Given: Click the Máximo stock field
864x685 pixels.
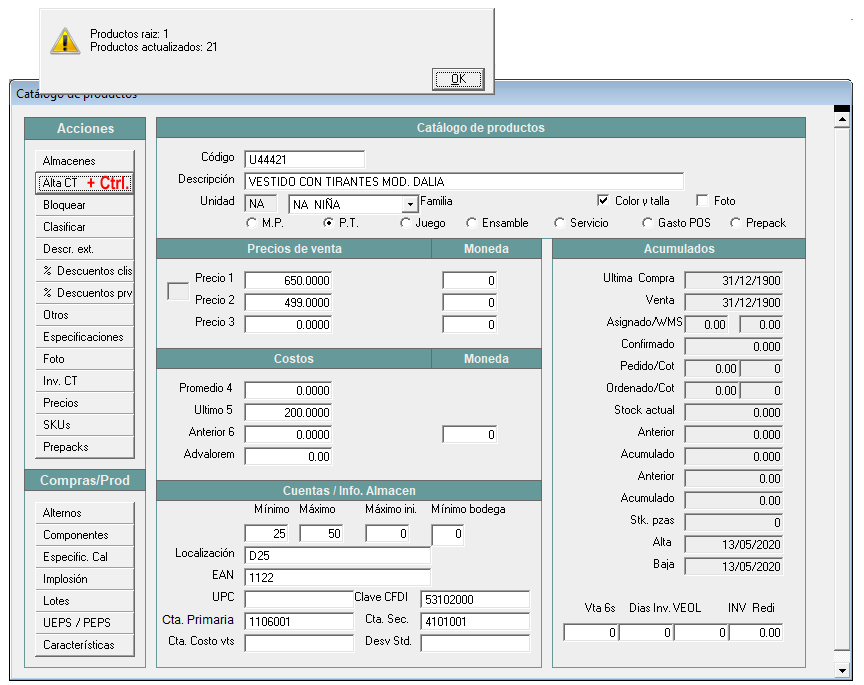Looking at the screenshot, I should tap(321, 533).
